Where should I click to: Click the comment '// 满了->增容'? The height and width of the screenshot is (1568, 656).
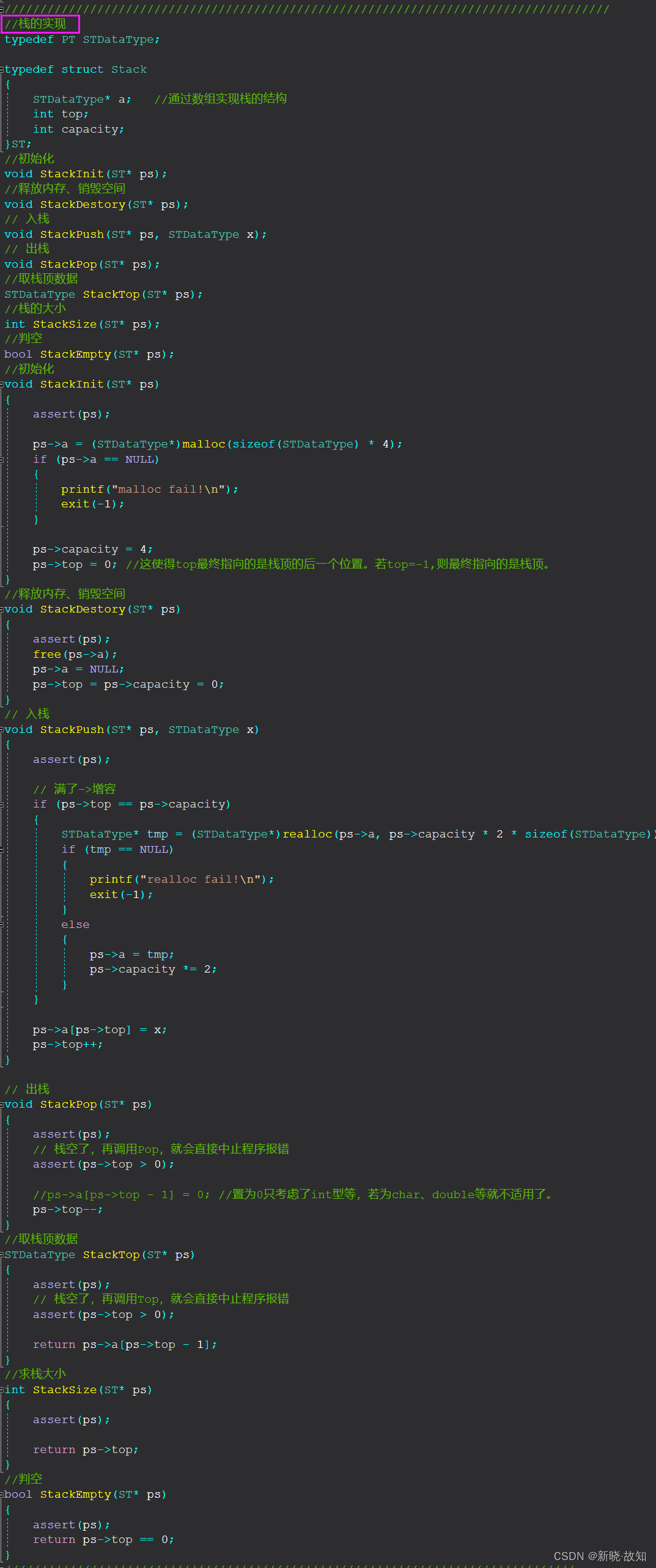pos(75,789)
